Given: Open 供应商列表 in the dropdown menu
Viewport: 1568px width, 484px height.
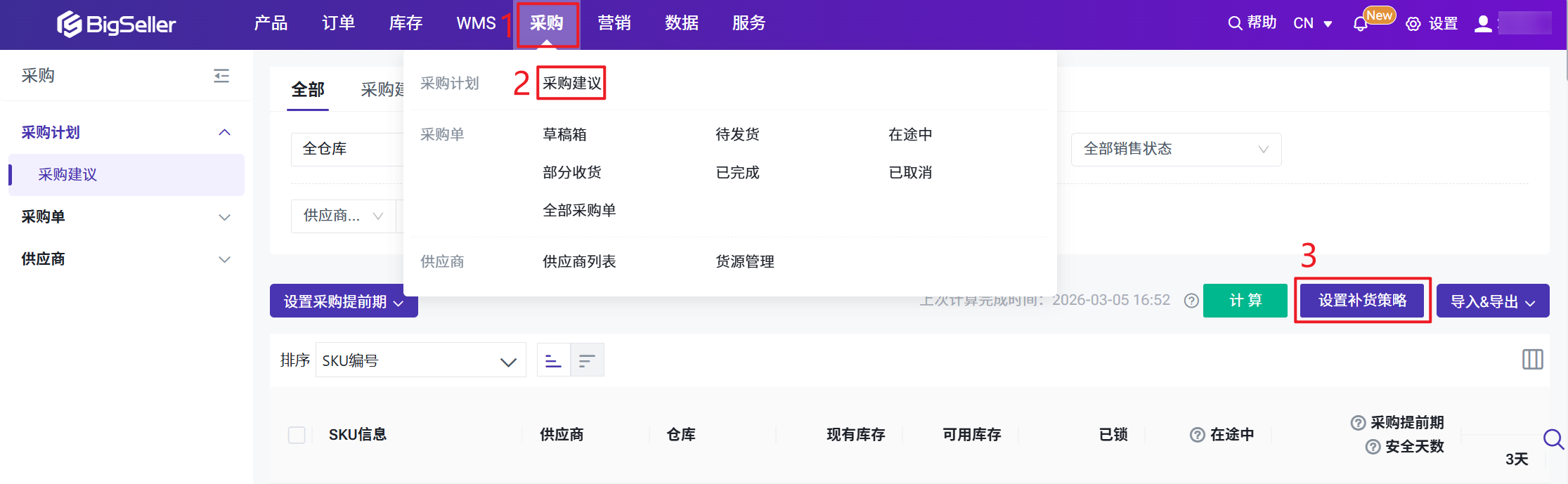Looking at the screenshot, I should click(579, 261).
